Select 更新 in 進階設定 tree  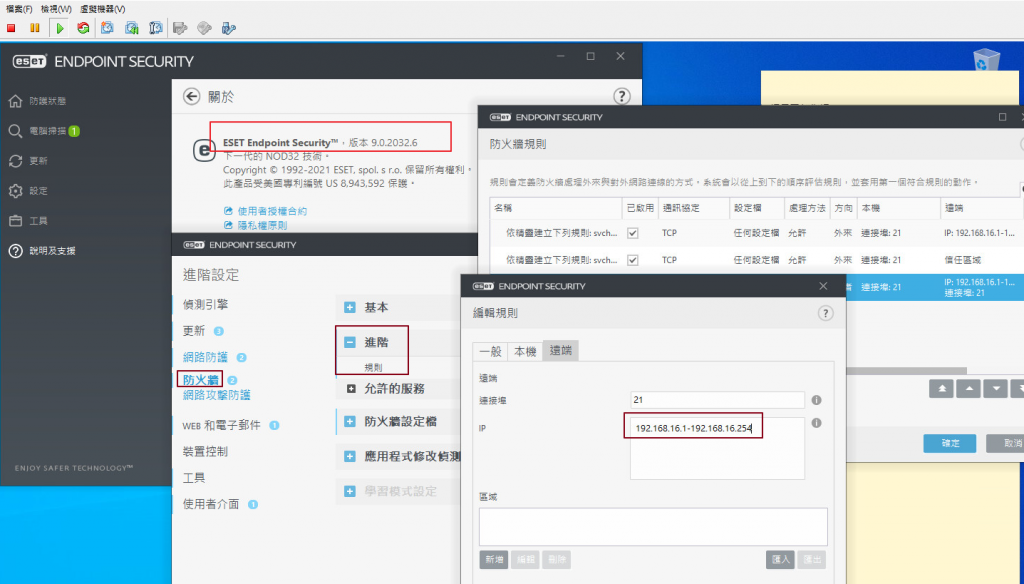tap(194, 331)
